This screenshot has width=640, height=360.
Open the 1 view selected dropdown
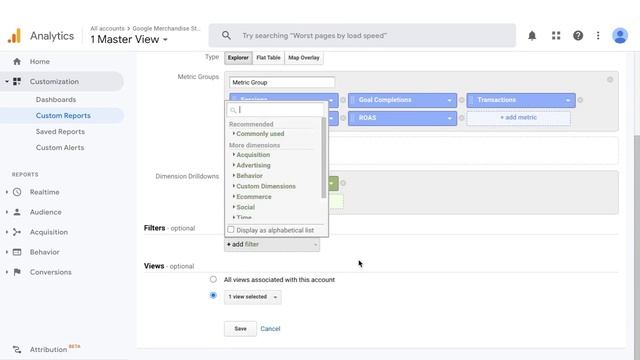(x=253, y=297)
